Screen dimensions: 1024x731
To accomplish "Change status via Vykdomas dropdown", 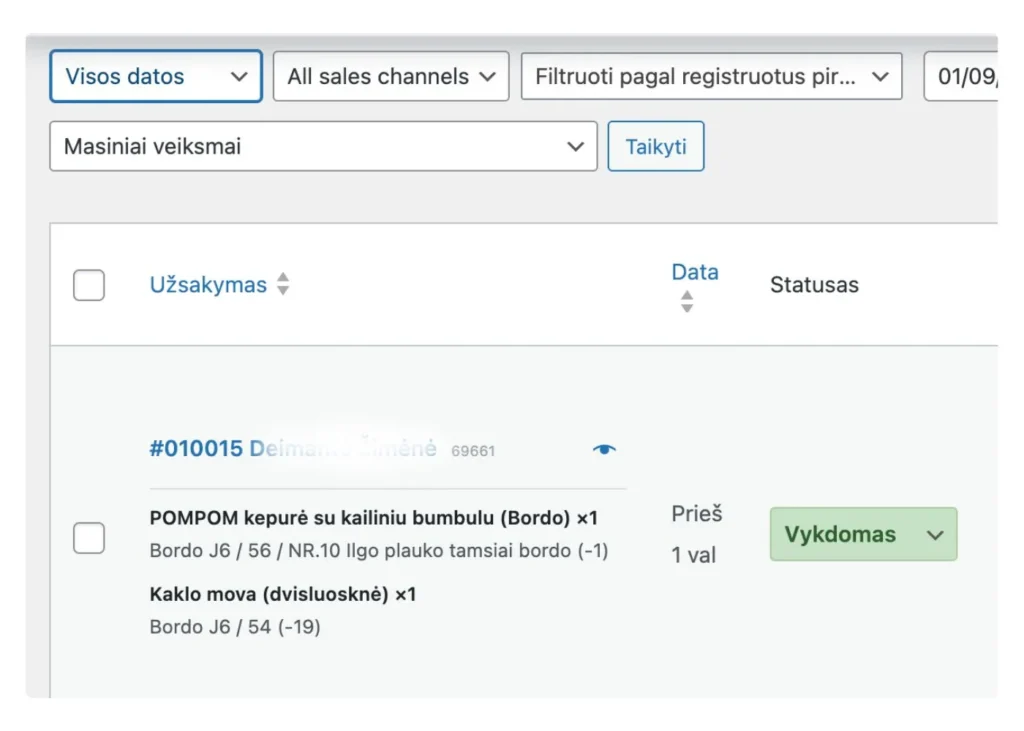I will 863,534.
